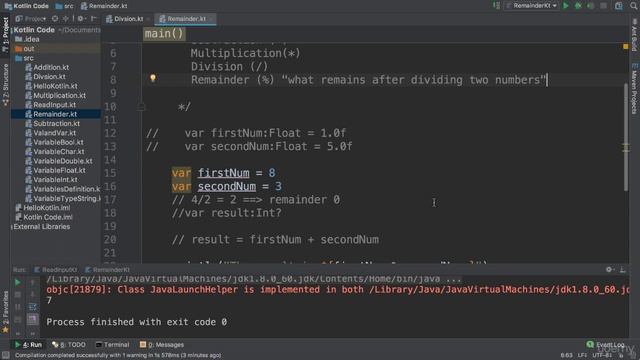Run RemainderKt with the green play button
The width and height of the screenshot is (640, 360).
coord(566,6)
